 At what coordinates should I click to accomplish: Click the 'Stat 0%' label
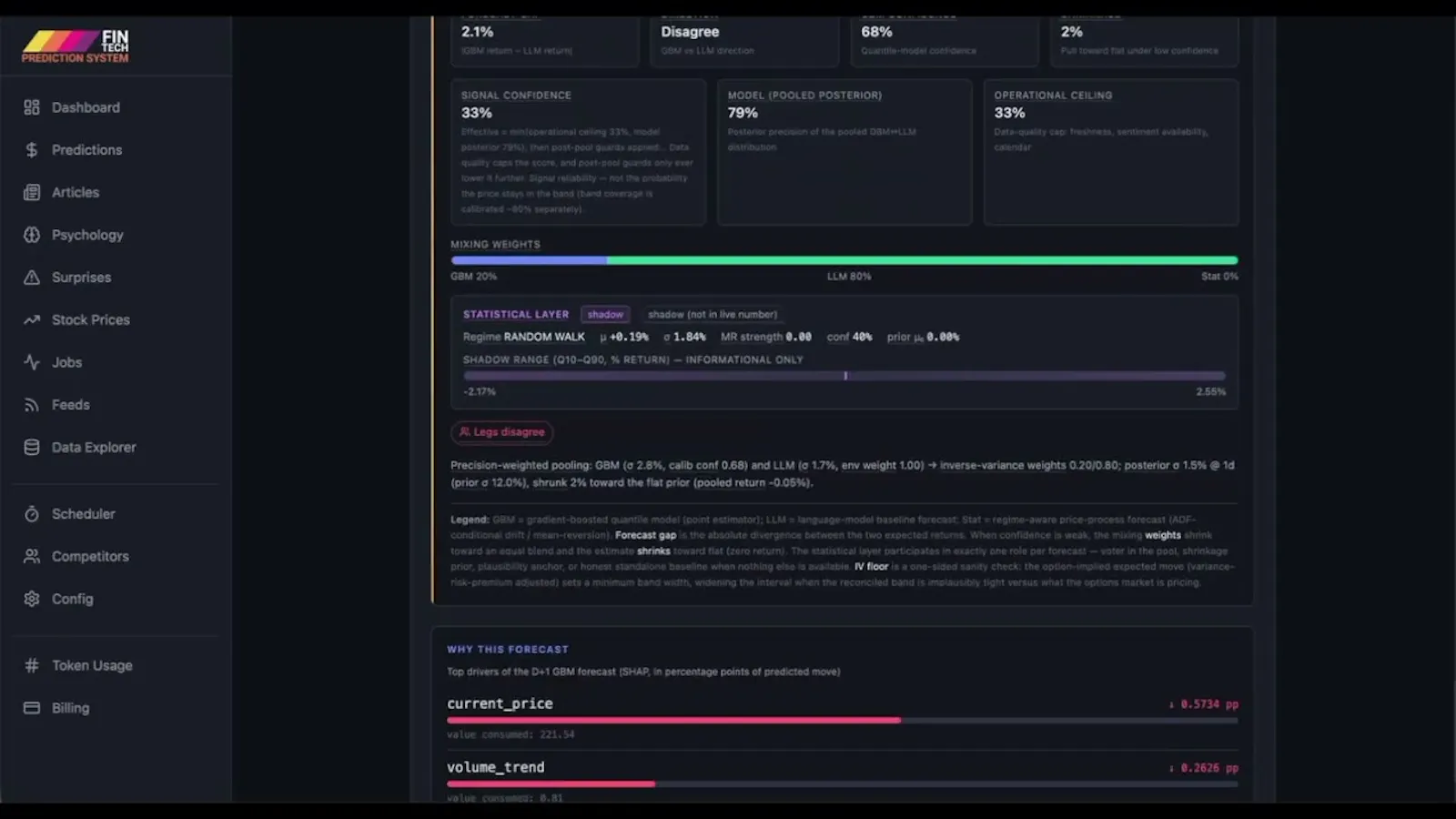pos(1219,277)
